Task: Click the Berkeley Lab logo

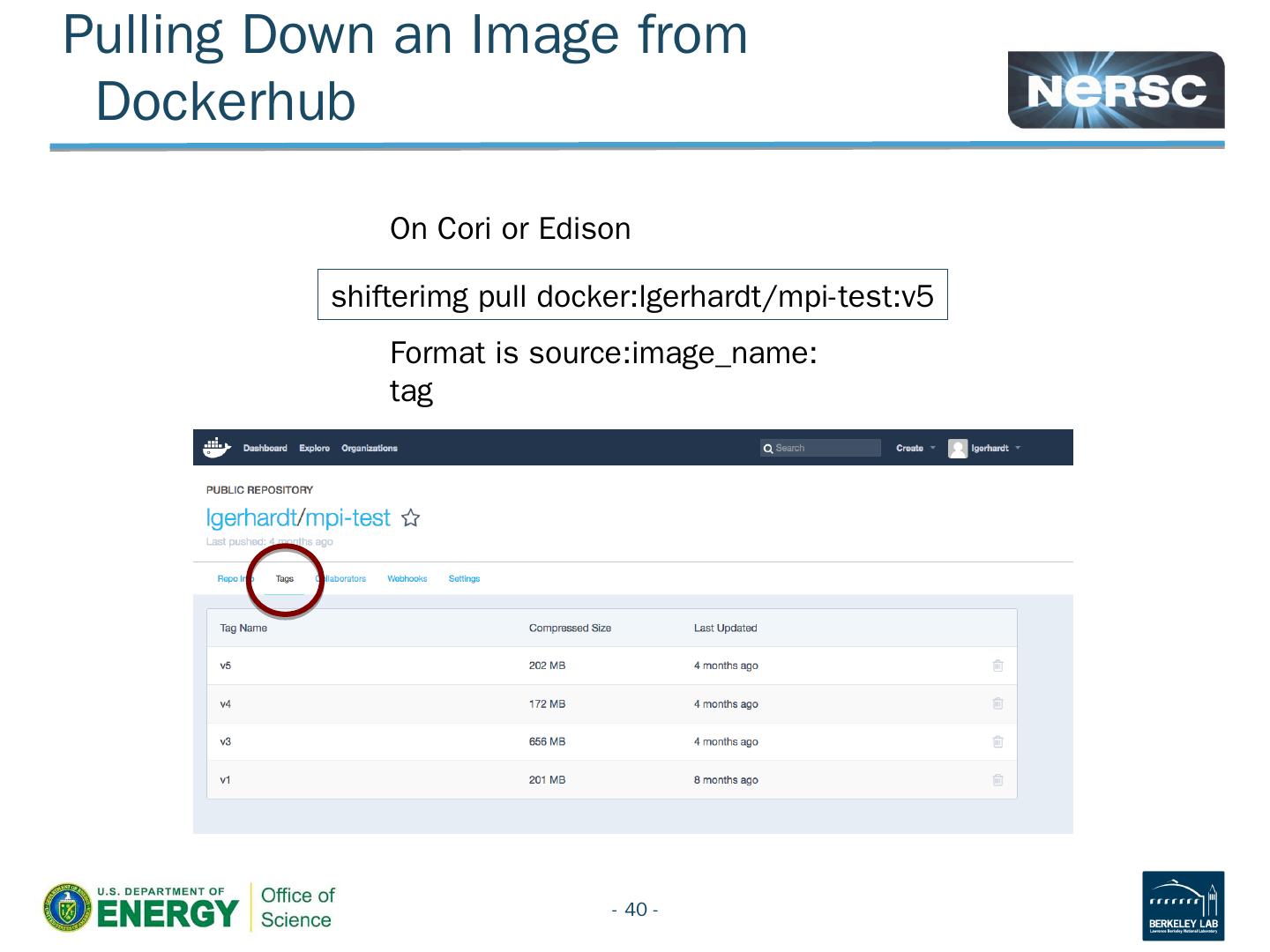Action: click(x=1183, y=905)
